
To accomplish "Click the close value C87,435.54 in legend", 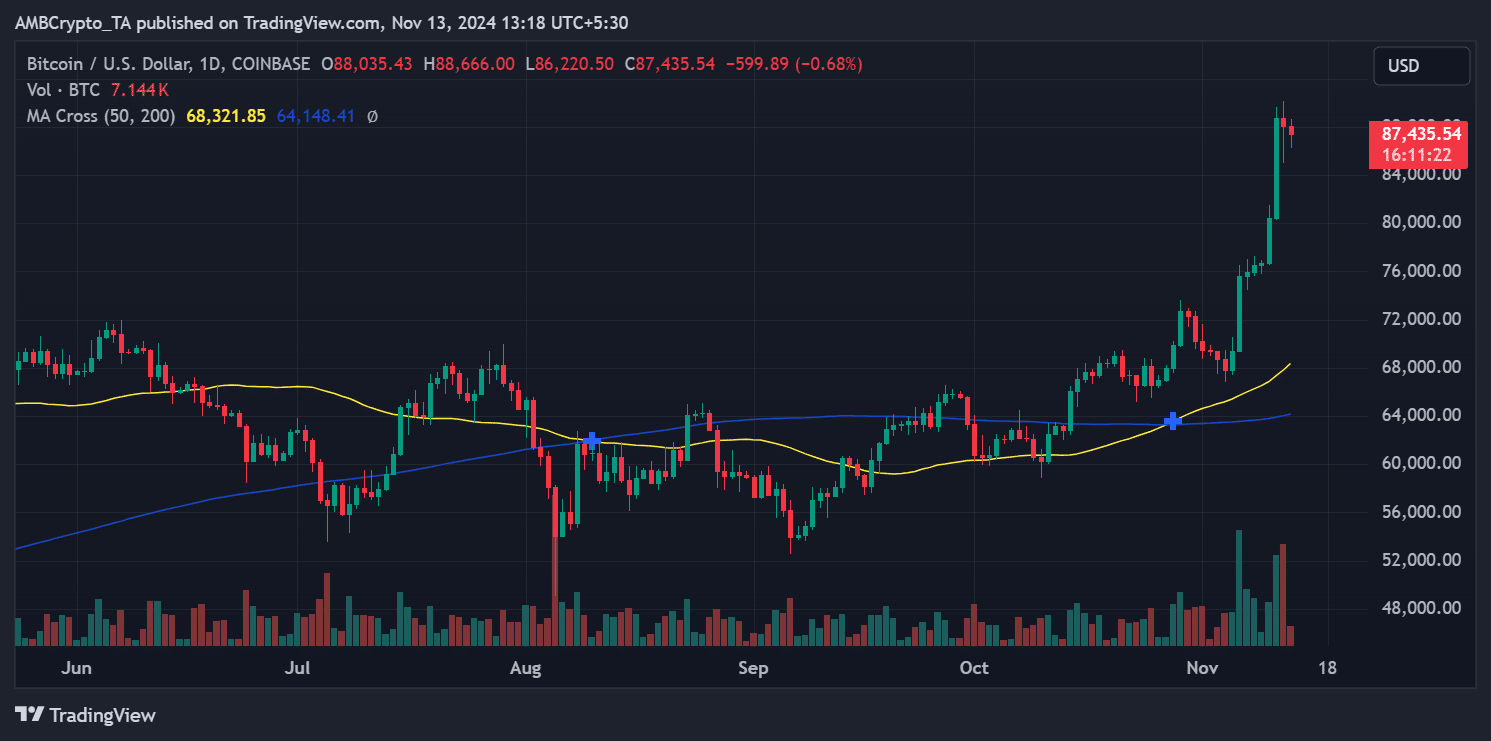I will click(669, 64).
